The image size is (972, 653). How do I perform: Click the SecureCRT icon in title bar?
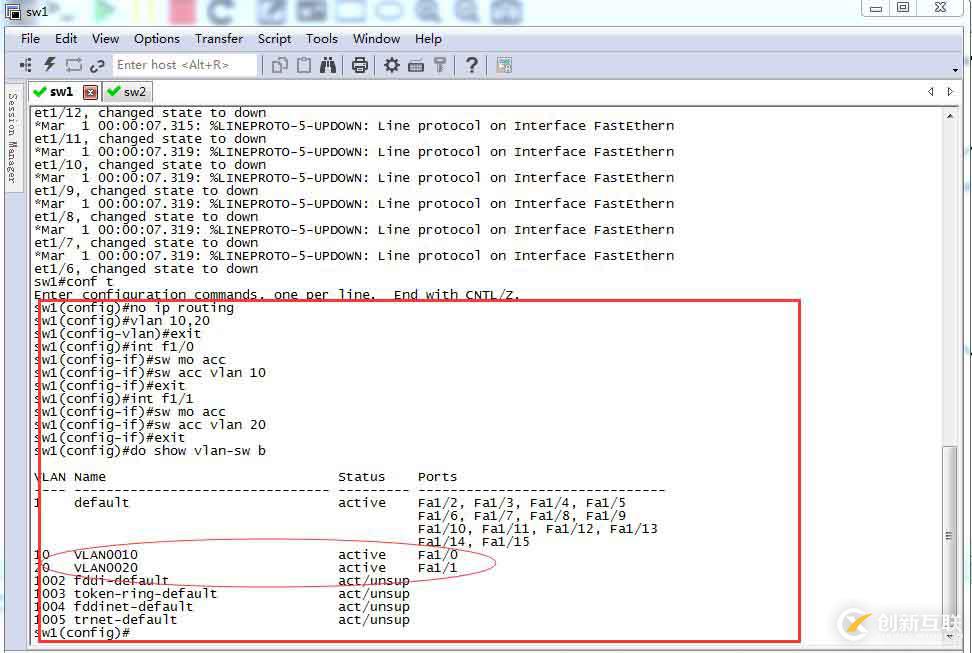tap(13, 11)
